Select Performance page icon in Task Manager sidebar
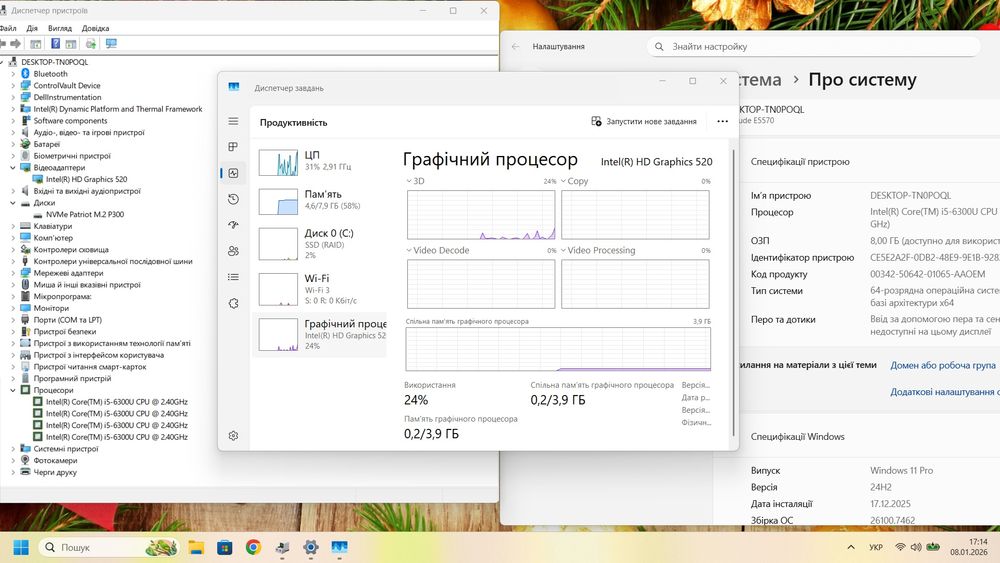1000x563 pixels. point(233,173)
